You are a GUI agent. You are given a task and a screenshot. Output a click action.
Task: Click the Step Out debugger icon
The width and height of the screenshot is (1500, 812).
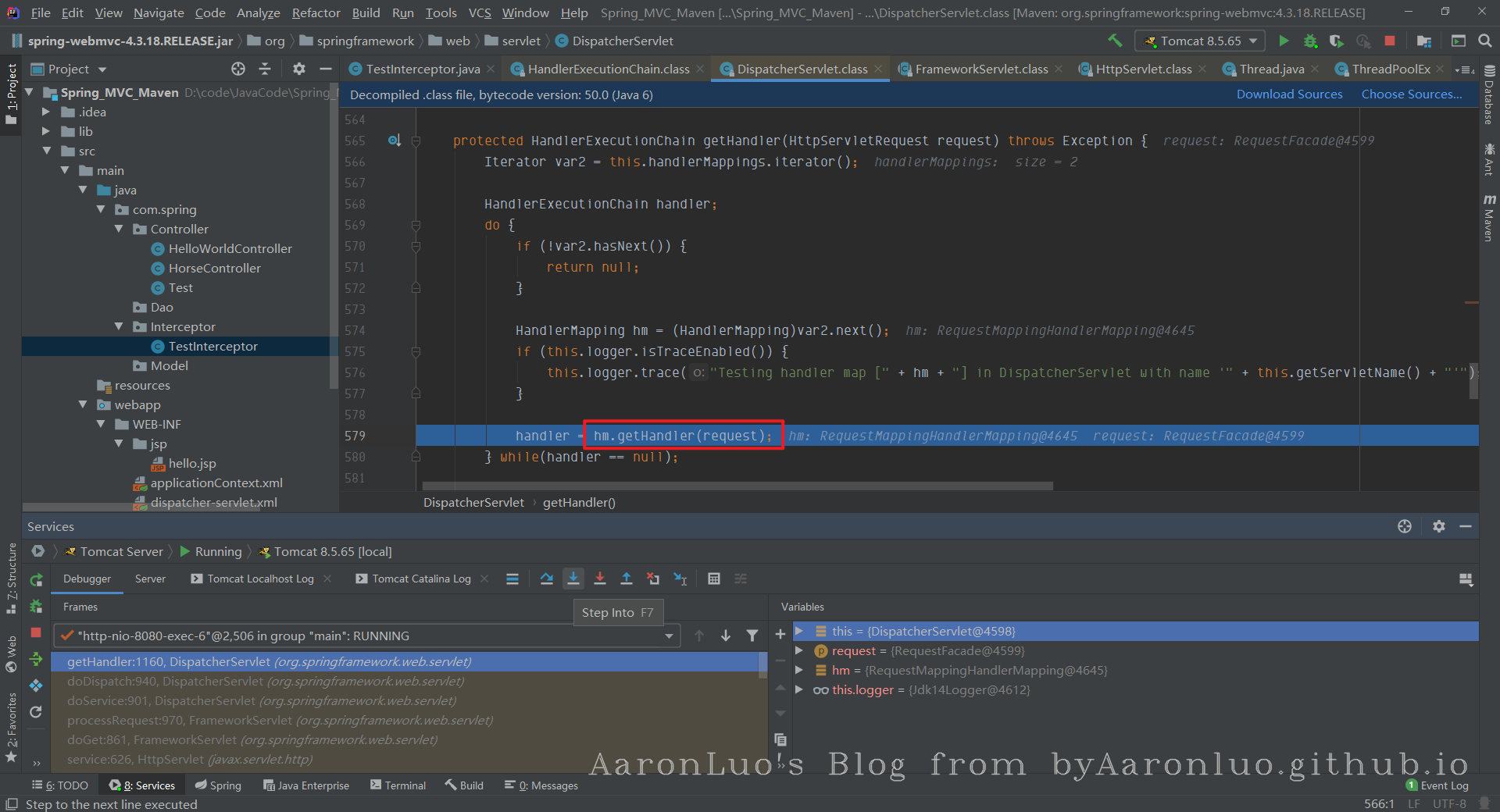[627, 579]
